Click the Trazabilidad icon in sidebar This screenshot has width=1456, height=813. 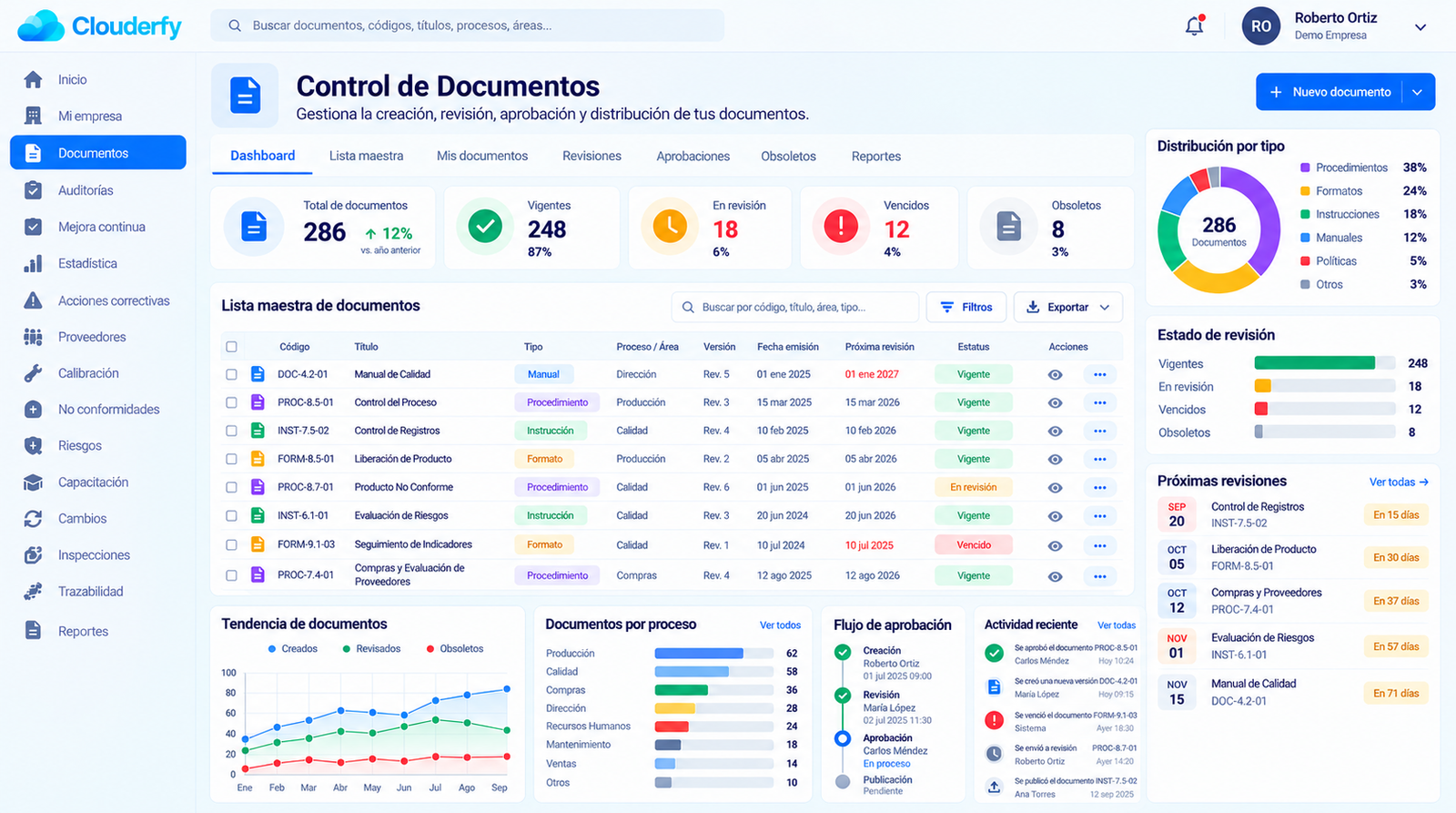33,591
